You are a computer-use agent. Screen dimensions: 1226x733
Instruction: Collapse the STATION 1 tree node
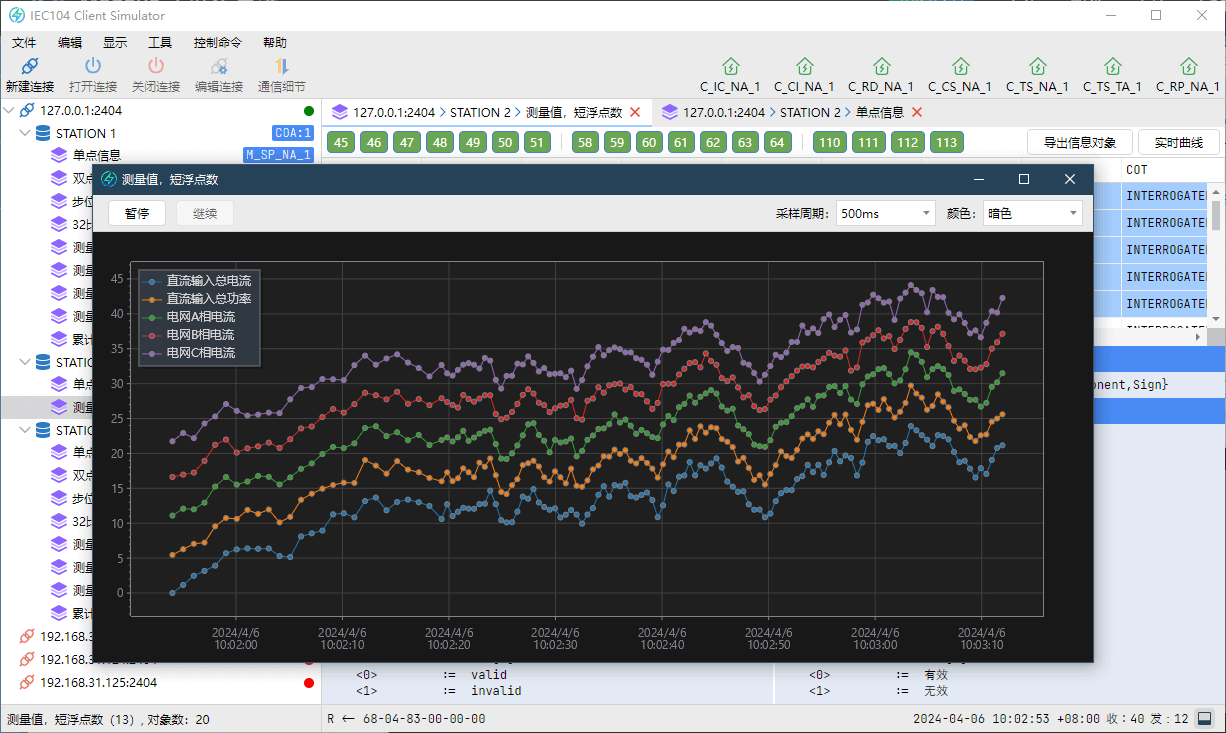point(25,133)
